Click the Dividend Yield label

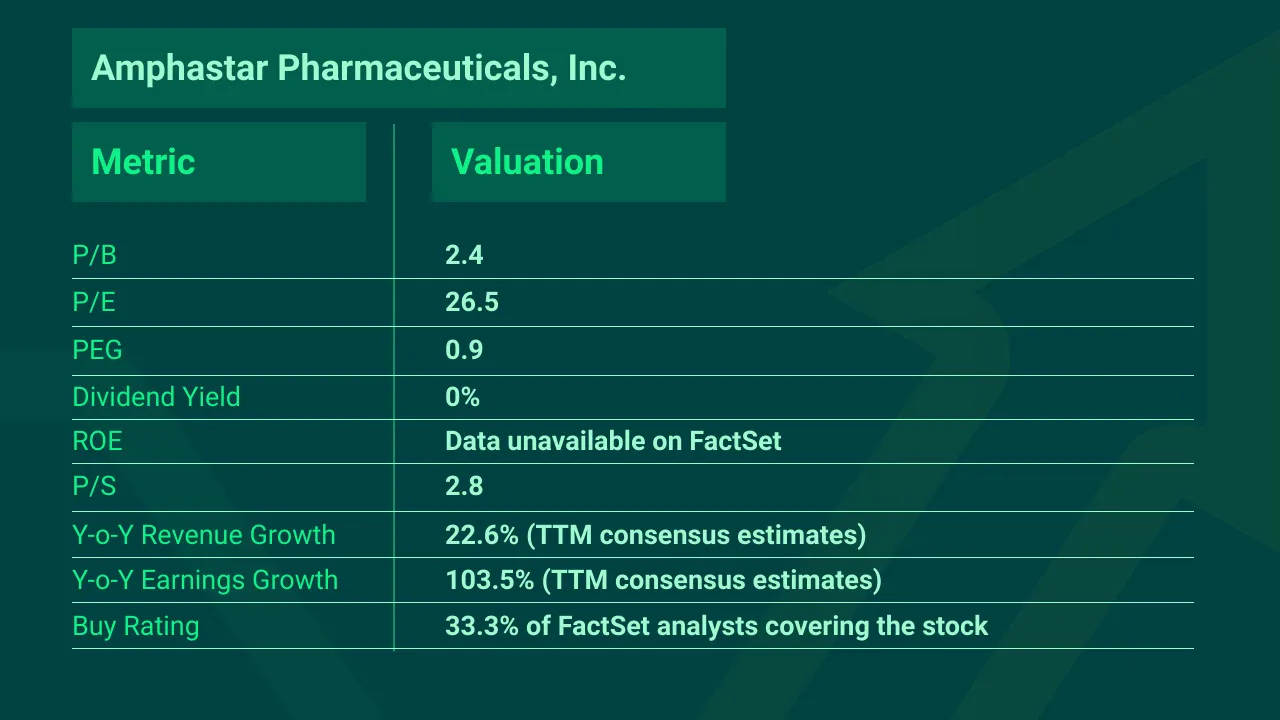click(157, 397)
